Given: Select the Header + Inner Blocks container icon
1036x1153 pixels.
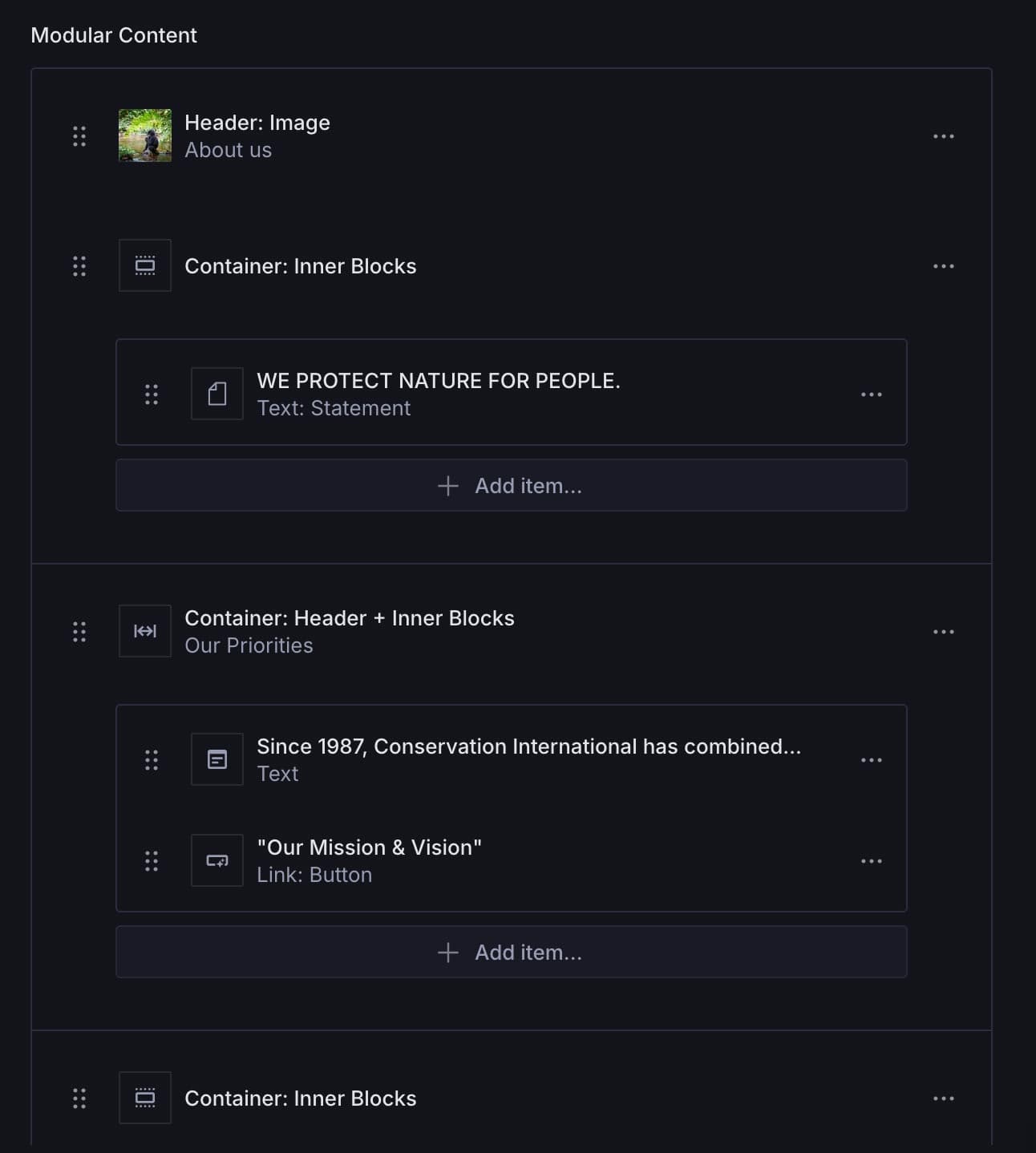Looking at the screenshot, I should click(x=144, y=631).
